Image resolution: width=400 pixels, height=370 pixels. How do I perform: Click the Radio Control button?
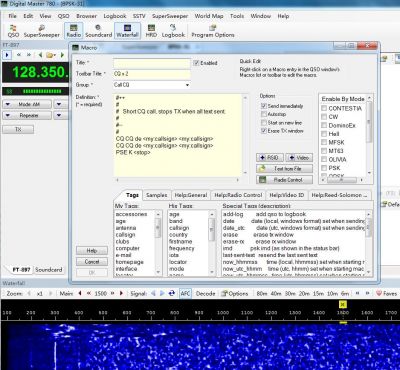pyautogui.click(x=284, y=180)
